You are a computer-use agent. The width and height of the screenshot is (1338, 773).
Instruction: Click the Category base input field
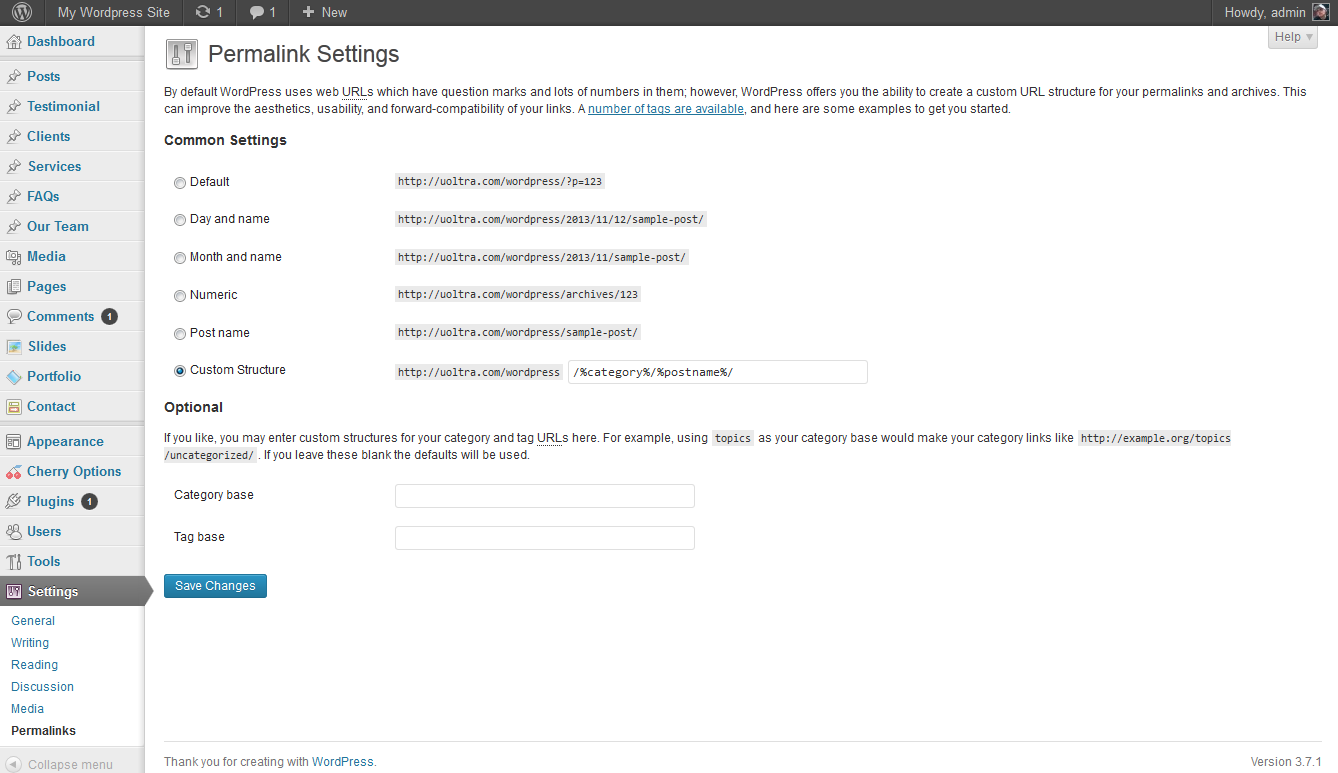545,496
